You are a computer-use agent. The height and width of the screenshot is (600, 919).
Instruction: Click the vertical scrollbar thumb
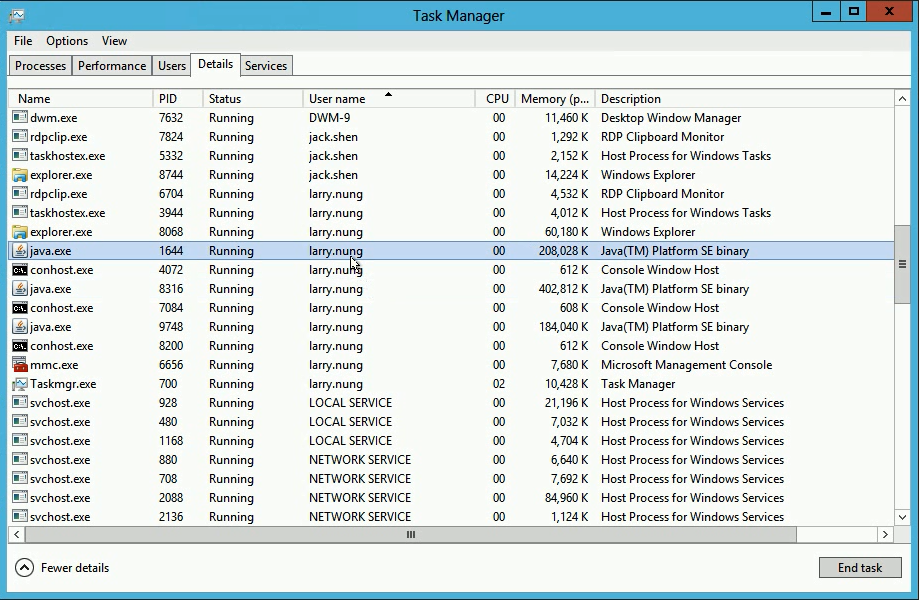(x=902, y=264)
